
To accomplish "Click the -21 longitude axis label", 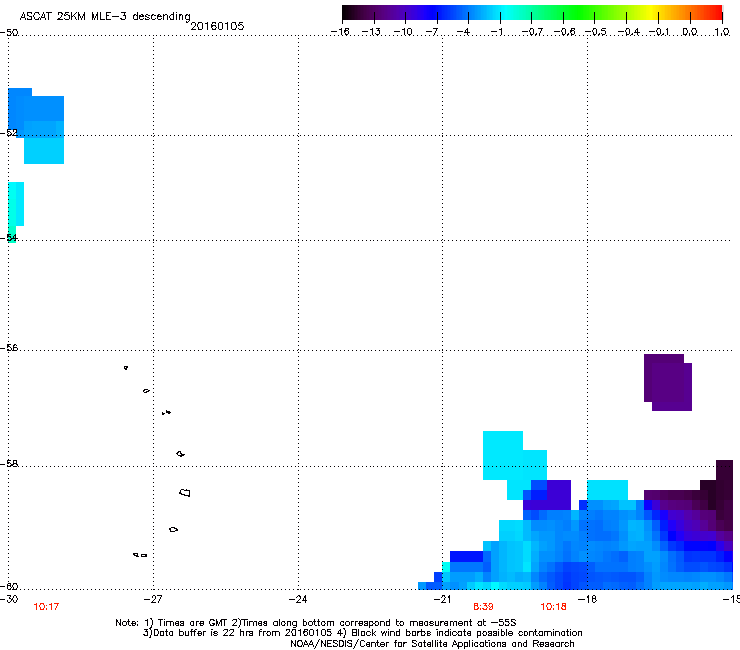I will tap(442, 599).
